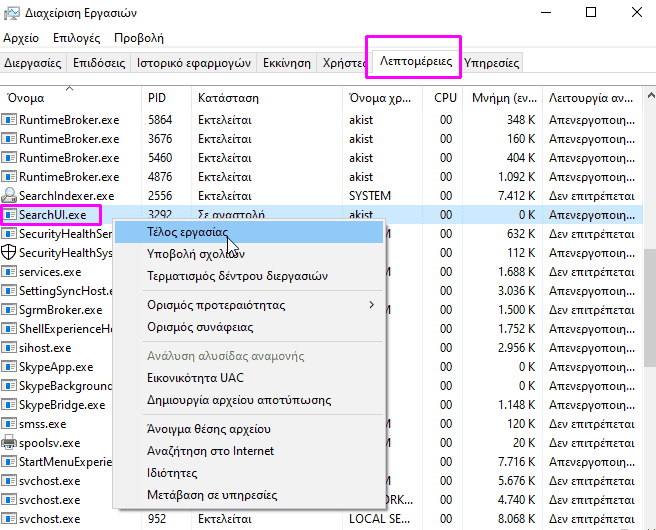656x530 pixels.
Task: Click the SecurityHealthService process icon
Action: point(9,233)
